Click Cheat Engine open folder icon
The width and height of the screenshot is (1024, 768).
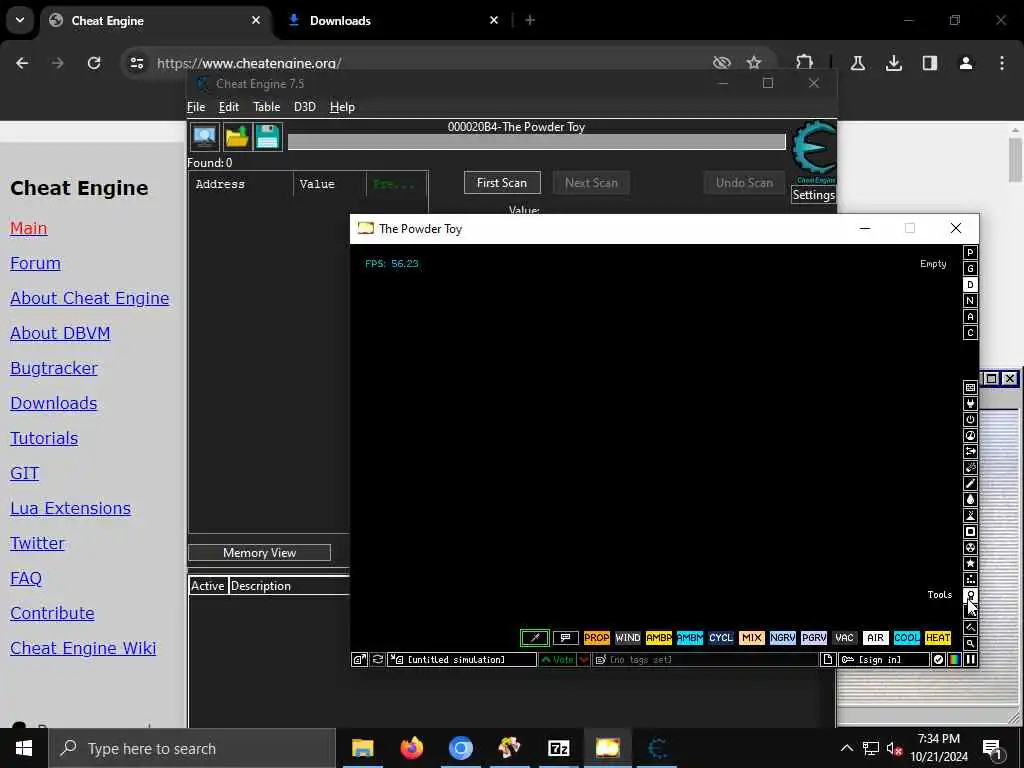click(x=236, y=137)
